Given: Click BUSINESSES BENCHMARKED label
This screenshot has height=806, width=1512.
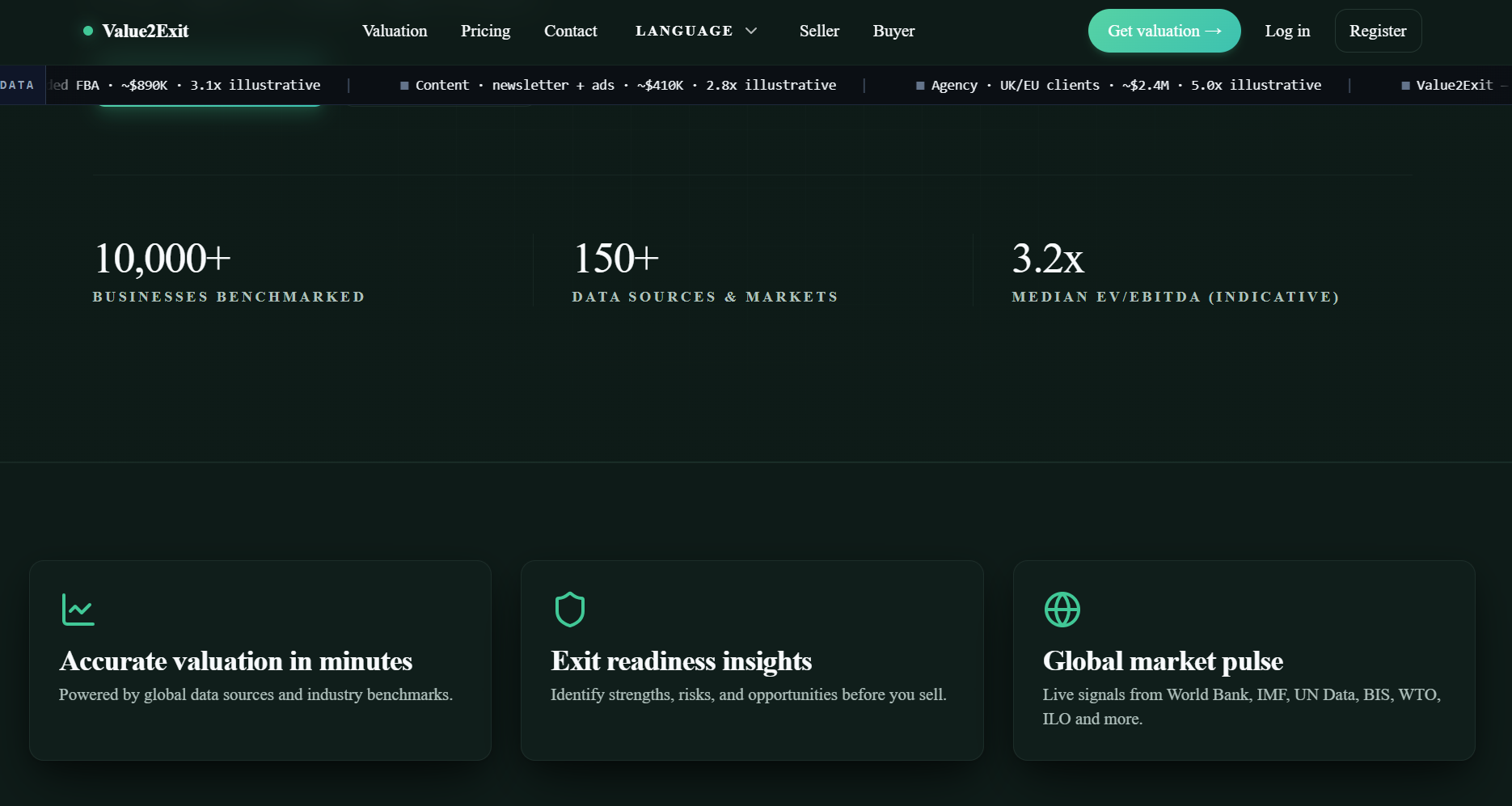Looking at the screenshot, I should click(x=229, y=297).
